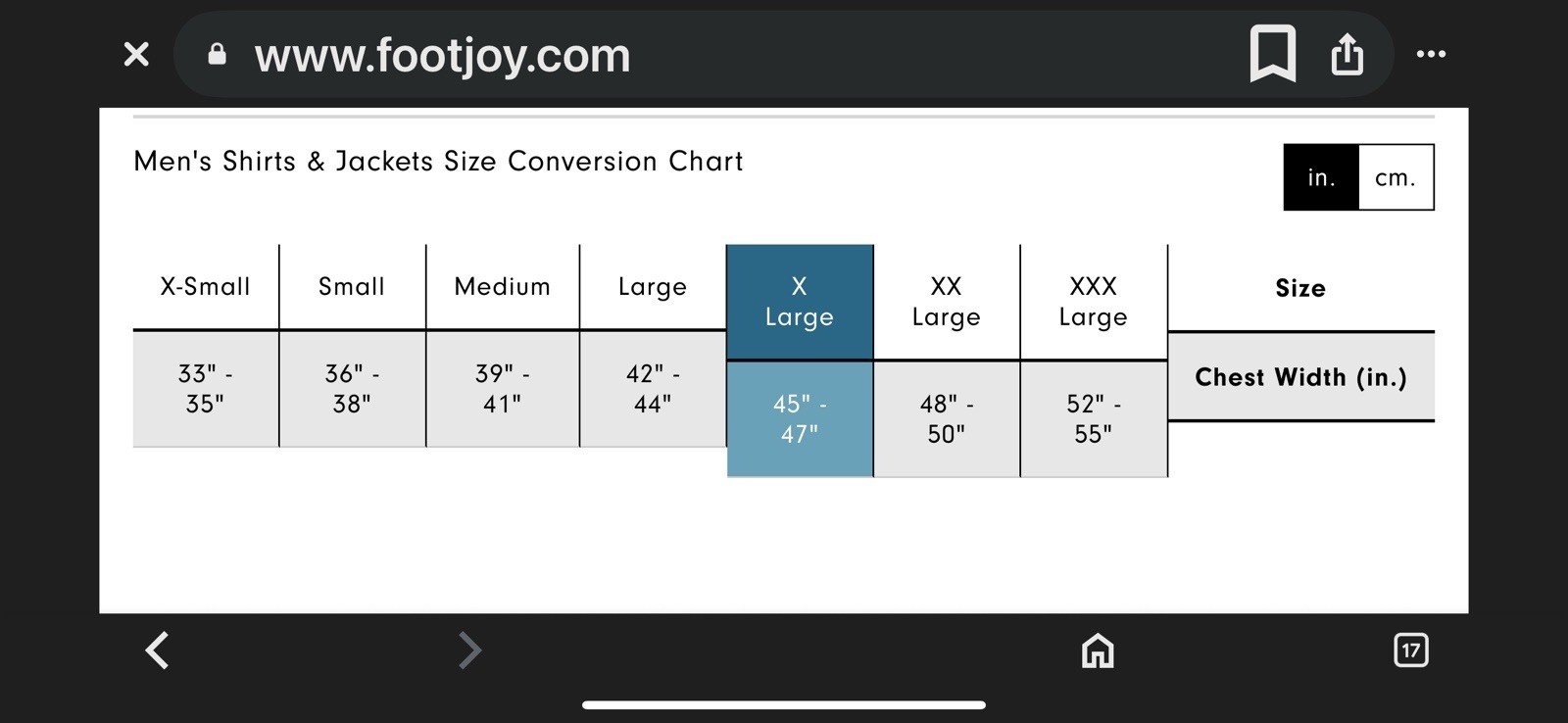Screen dimensions: 1568x723
Task: Tap the padlock security icon
Action: 218,55
